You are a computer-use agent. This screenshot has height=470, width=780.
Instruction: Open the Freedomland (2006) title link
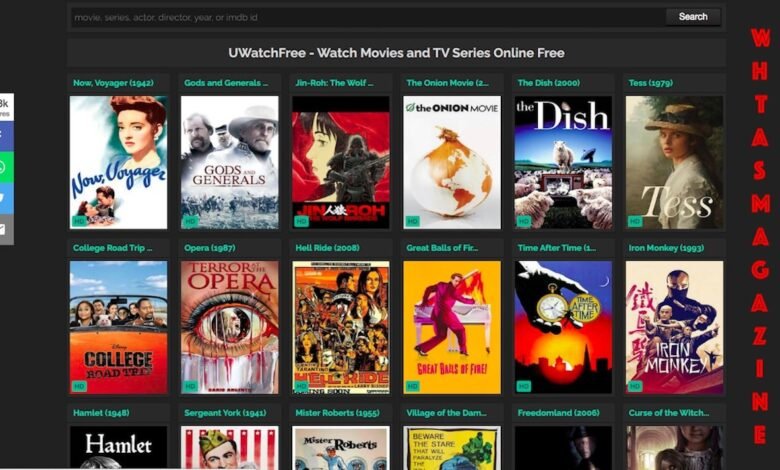point(558,413)
